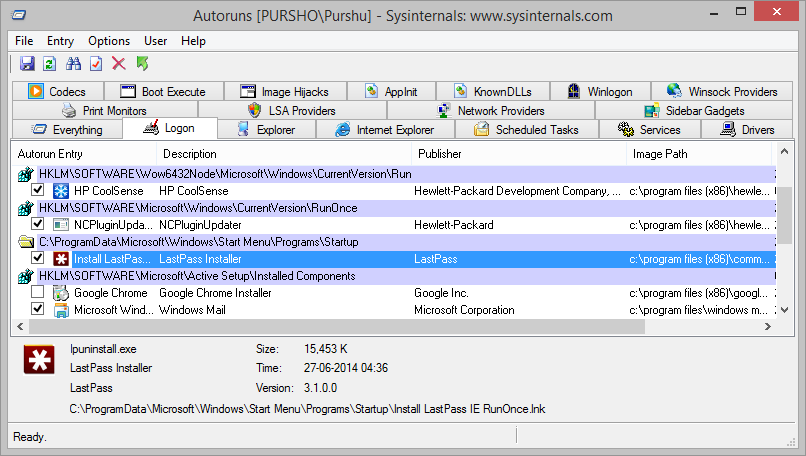Click the HP CoolSense snowflake icon

[61, 191]
